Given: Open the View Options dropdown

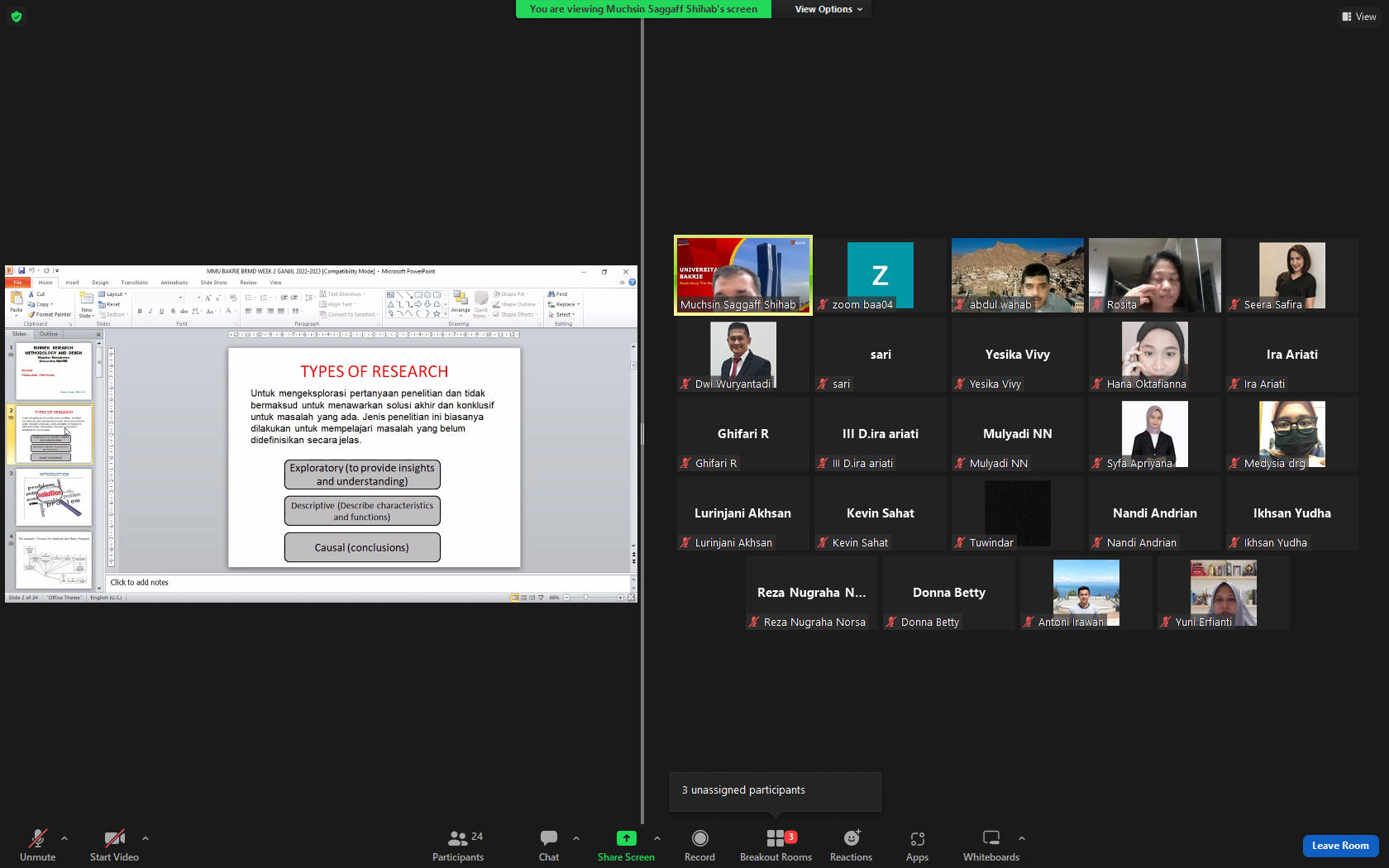Looking at the screenshot, I should tap(828, 9).
